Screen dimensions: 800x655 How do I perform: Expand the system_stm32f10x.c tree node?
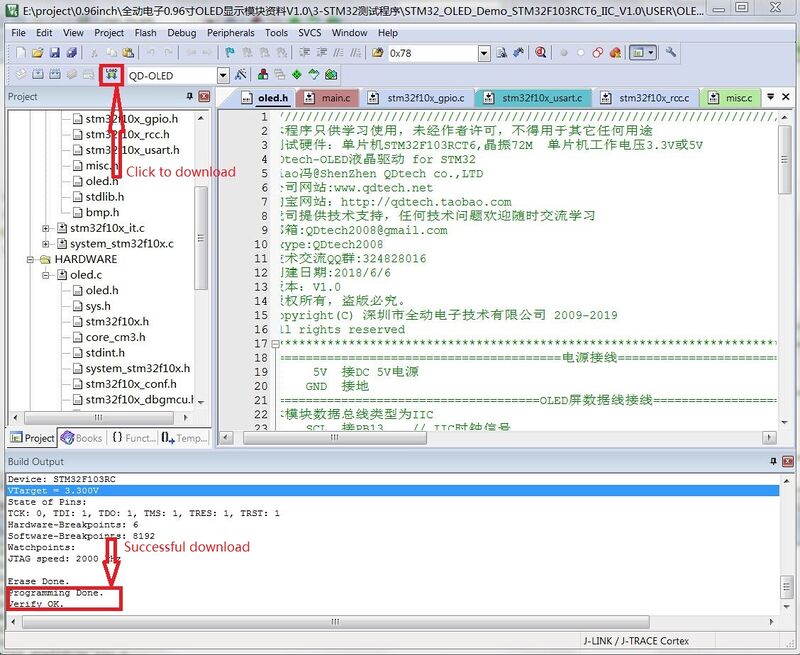click(46, 243)
